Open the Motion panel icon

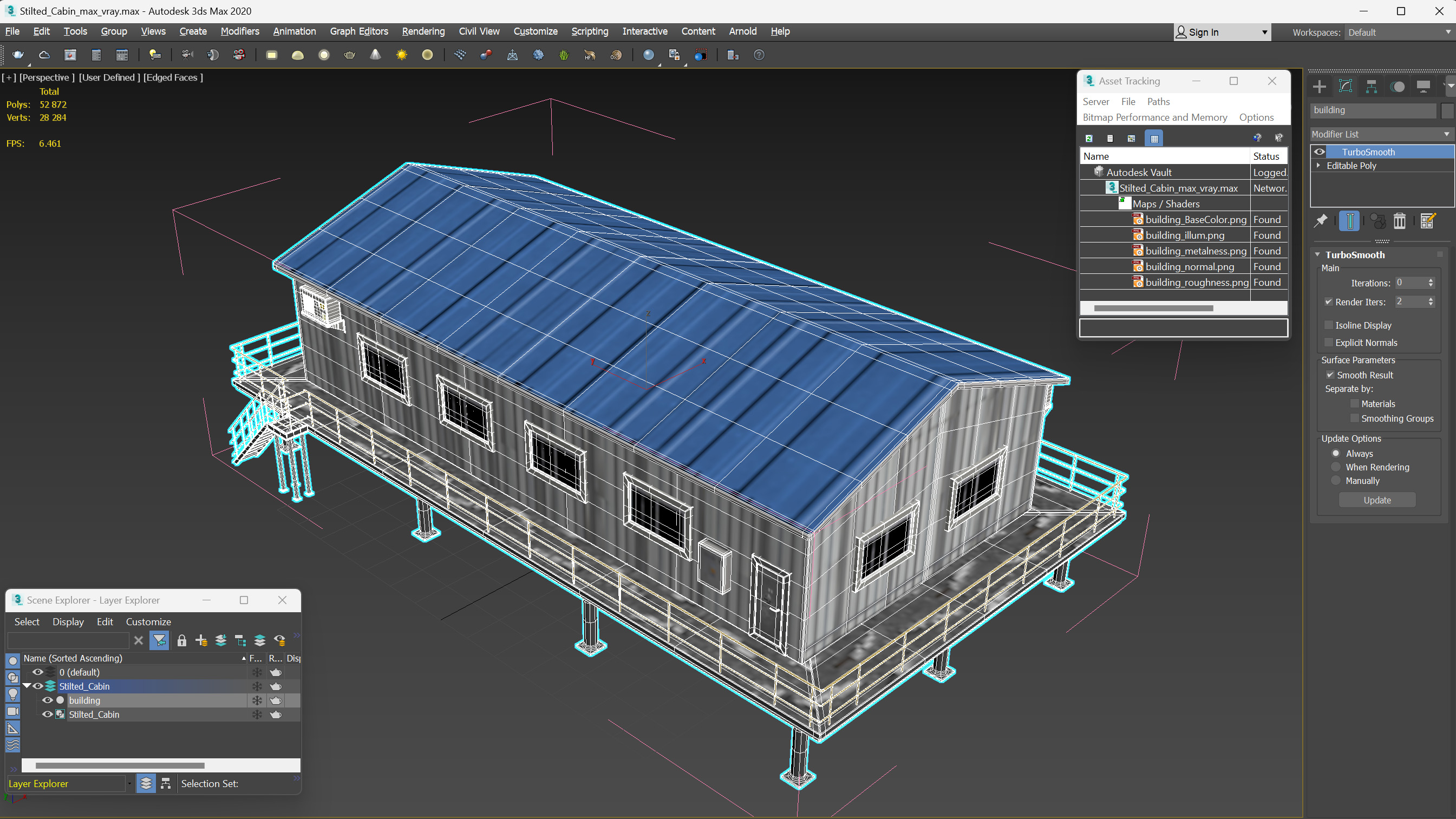pos(1397,87)
